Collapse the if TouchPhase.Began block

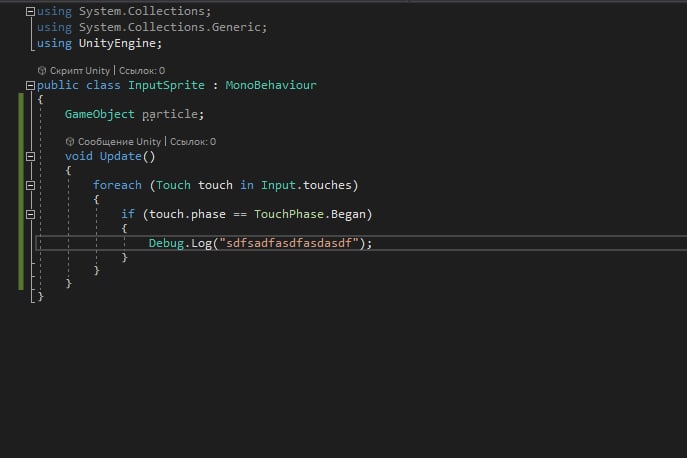tap(30, 214)
